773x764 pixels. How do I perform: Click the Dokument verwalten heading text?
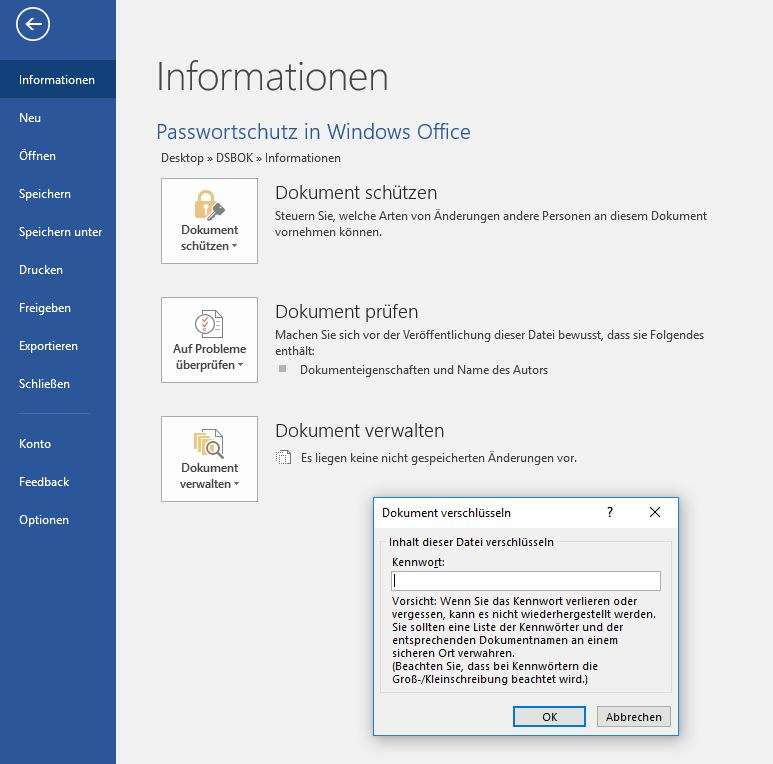(359, 430)
